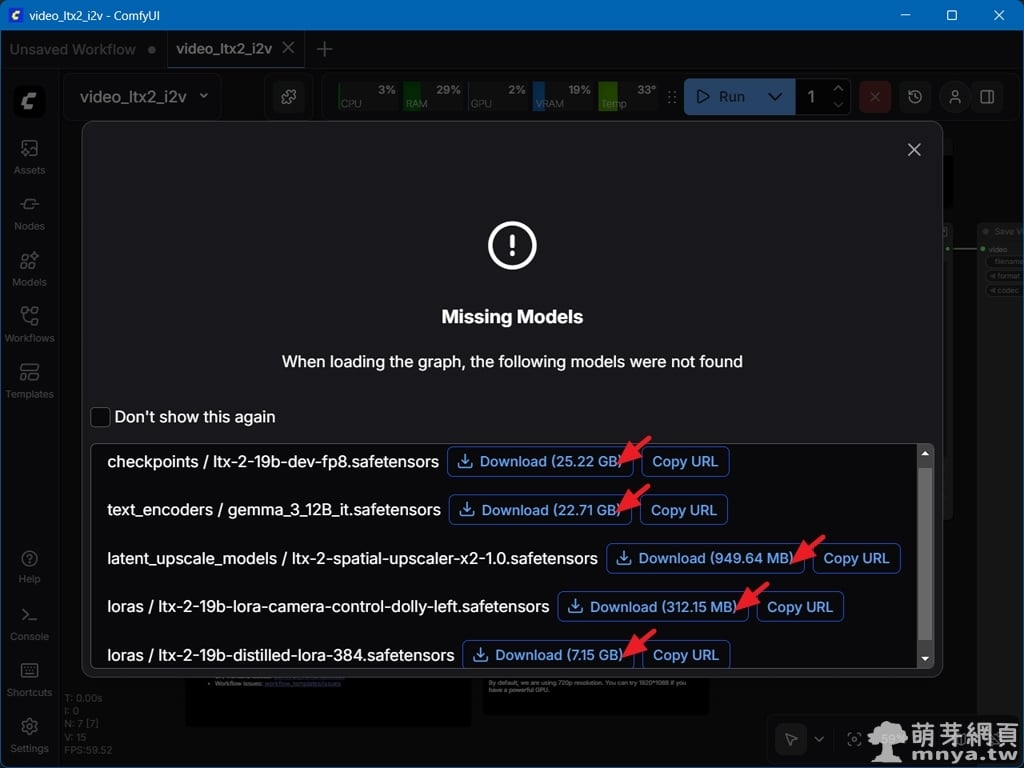Download the spatial upscaler model (949.64 MB)
The width and height of the screenshot is (1024, 768).
tap(705, 558)
